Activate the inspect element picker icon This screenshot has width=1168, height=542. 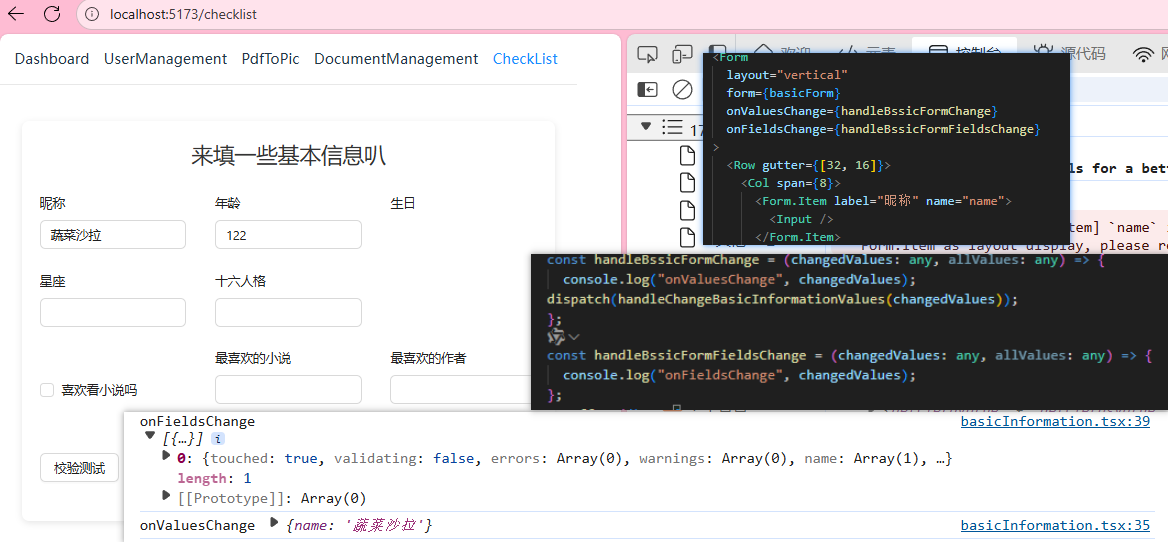pos(647,54)
